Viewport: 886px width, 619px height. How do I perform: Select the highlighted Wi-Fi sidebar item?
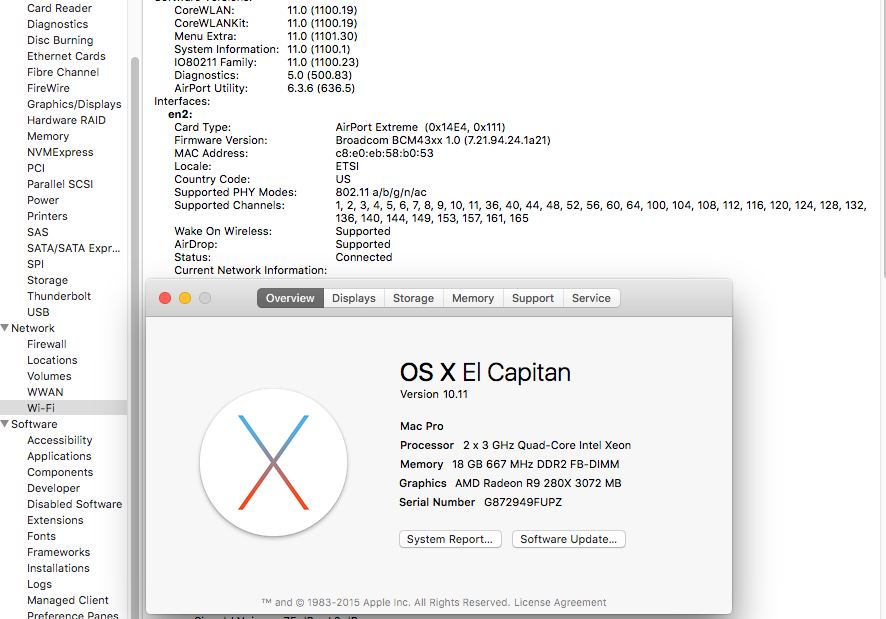pyautogui.click(x=63, y=408)
